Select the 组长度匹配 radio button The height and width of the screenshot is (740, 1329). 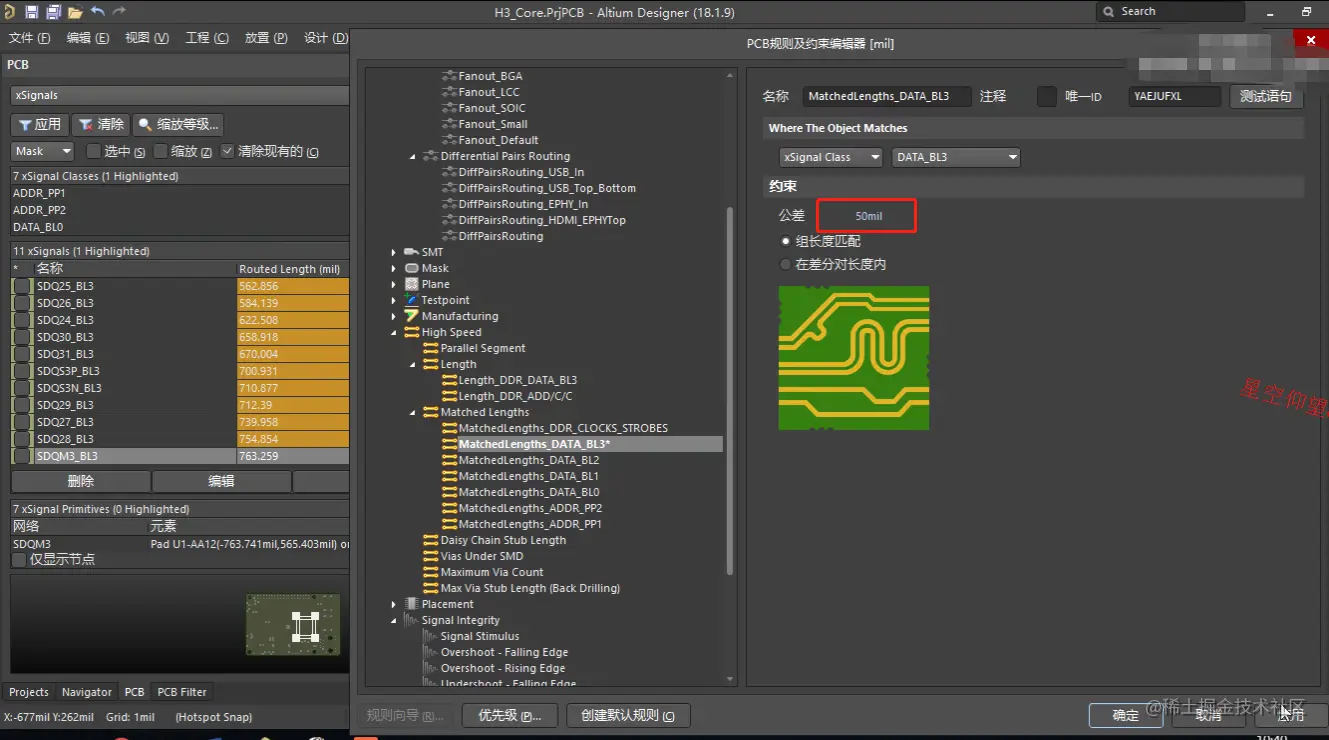click(786, 241)
